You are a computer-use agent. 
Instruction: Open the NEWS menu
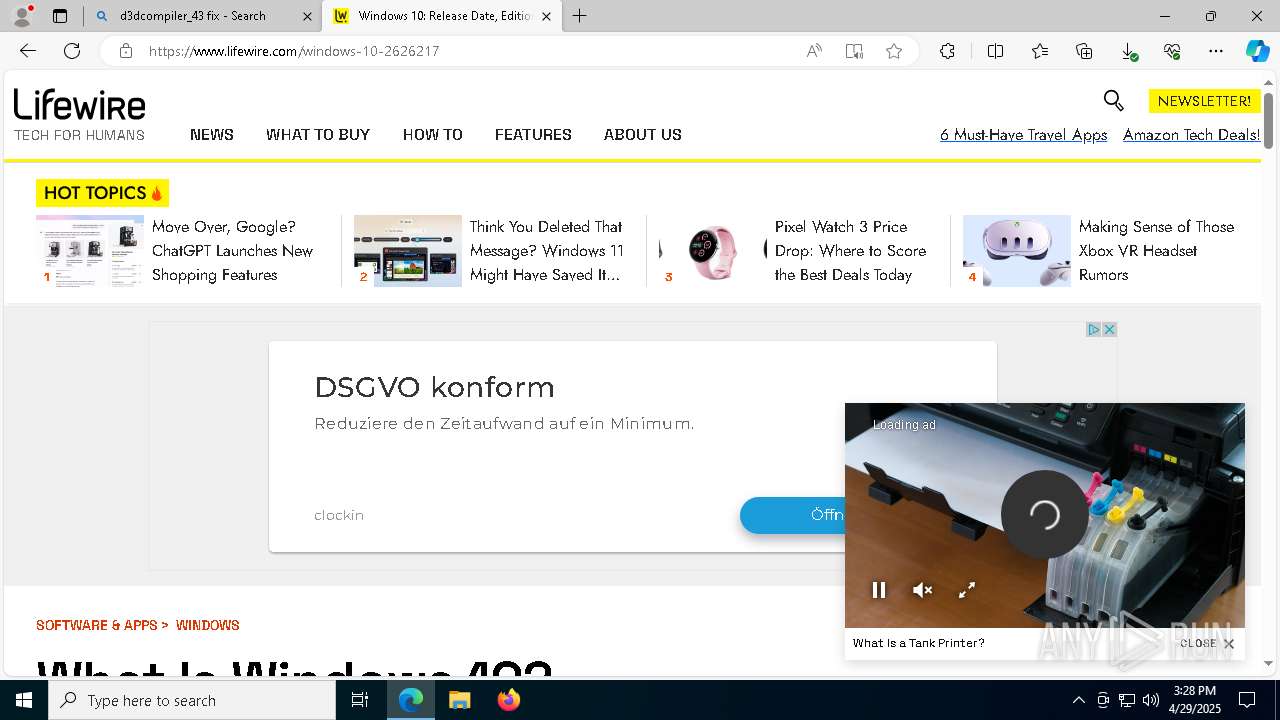212,134
